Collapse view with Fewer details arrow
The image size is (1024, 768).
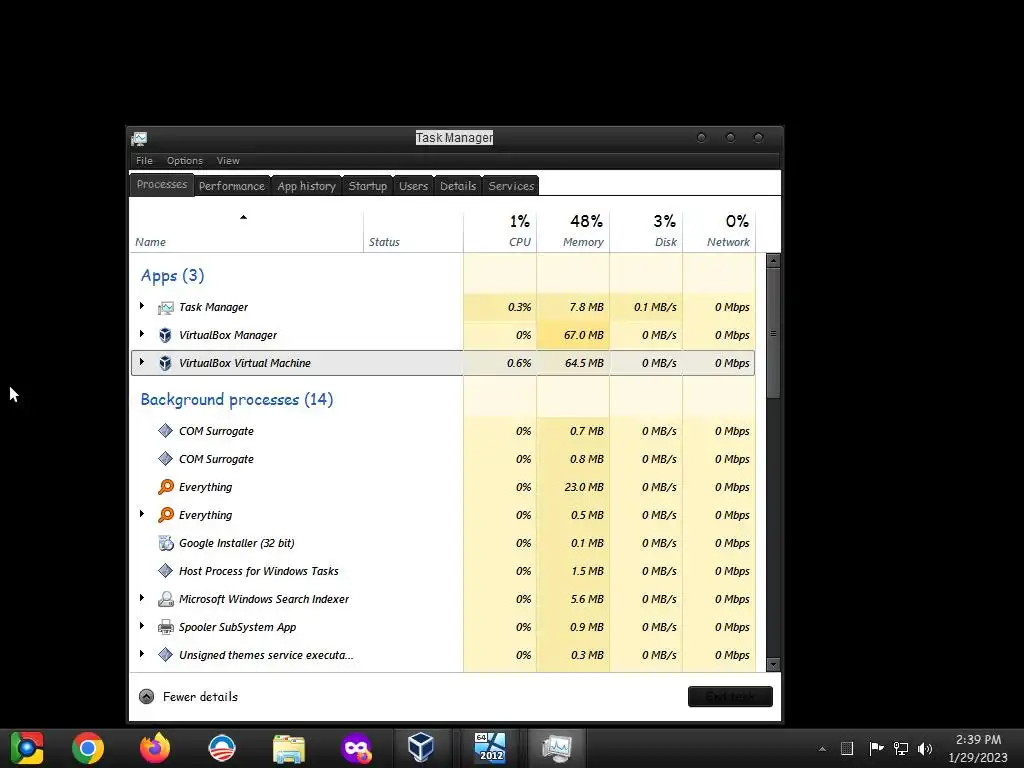click(147, 697)
